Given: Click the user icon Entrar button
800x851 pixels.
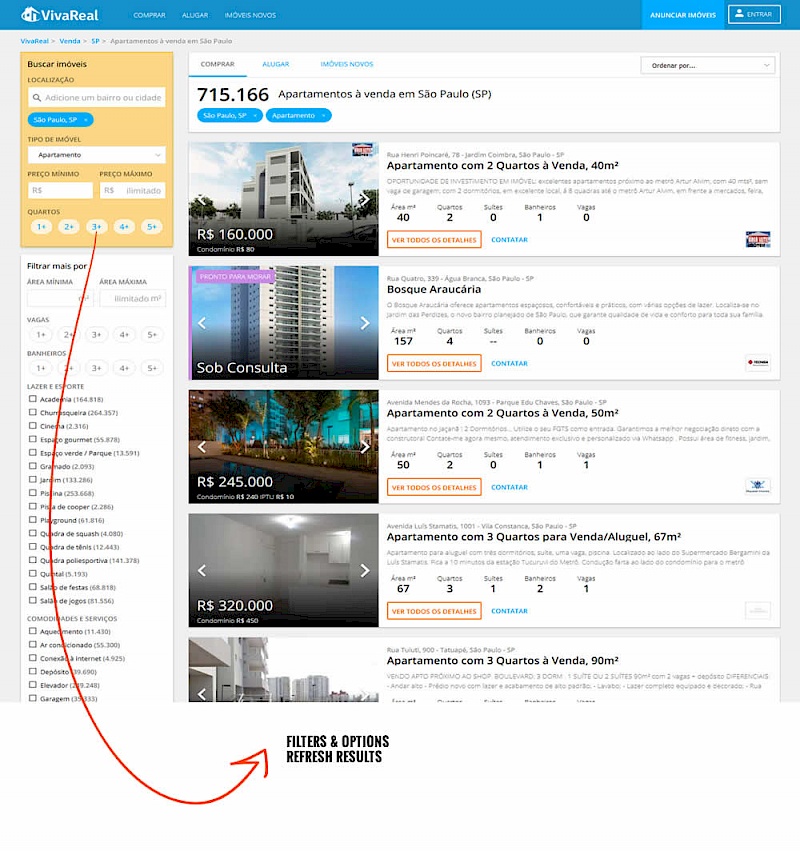Looking at the screenshot, I should coord(753,14).
